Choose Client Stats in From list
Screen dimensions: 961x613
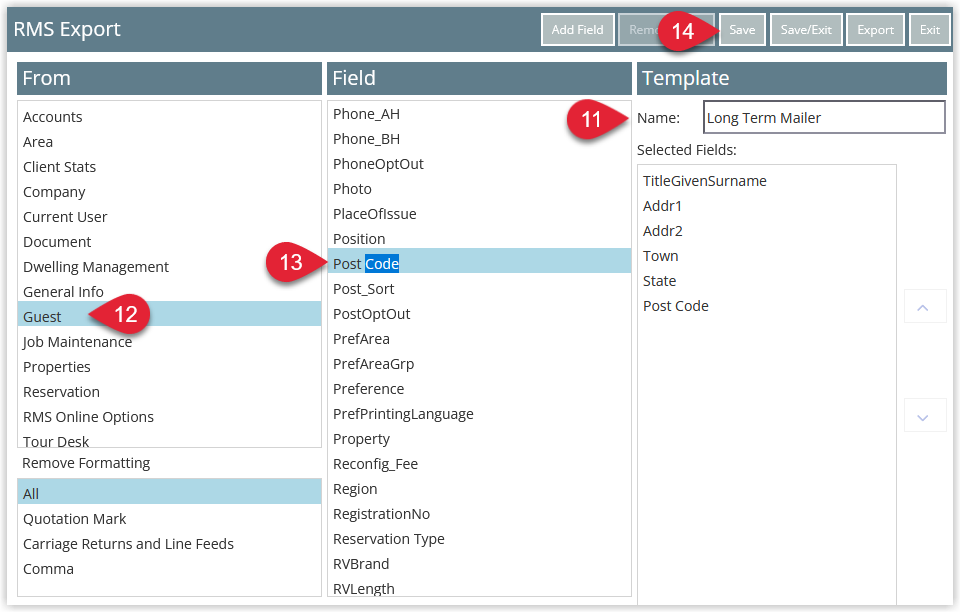pyautogui.click(x=169, y=167)
